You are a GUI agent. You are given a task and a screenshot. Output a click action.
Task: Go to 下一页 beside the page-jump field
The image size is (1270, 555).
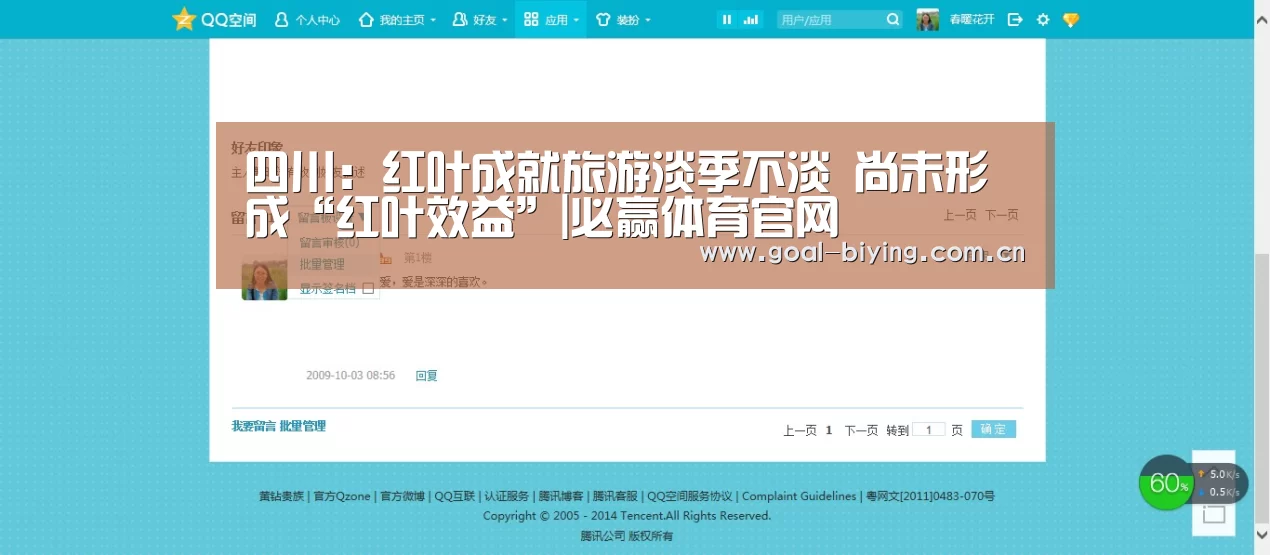861,430
